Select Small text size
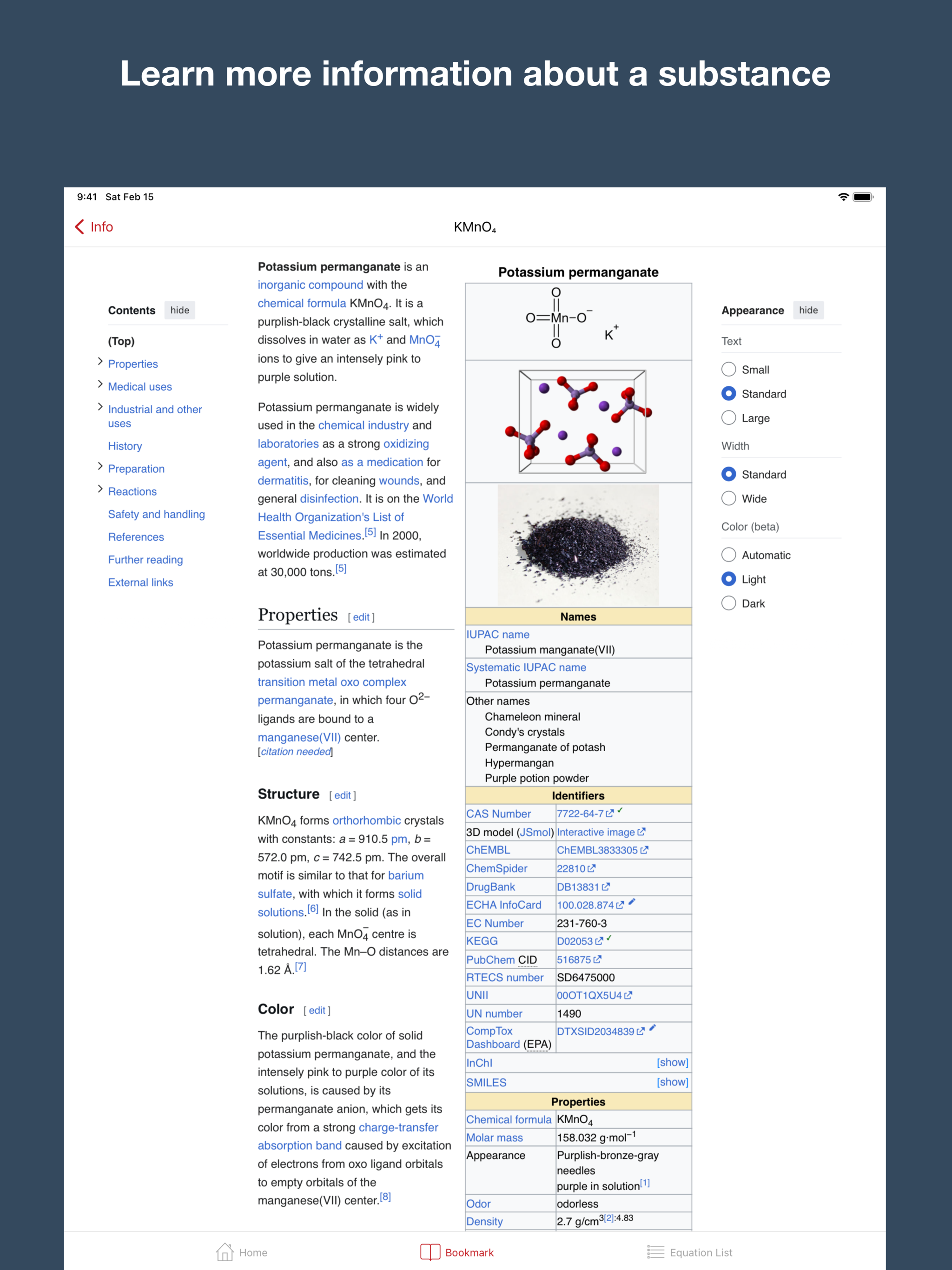Image resolution: width=952 pixels, height=1270 pixels. [728, 369]
